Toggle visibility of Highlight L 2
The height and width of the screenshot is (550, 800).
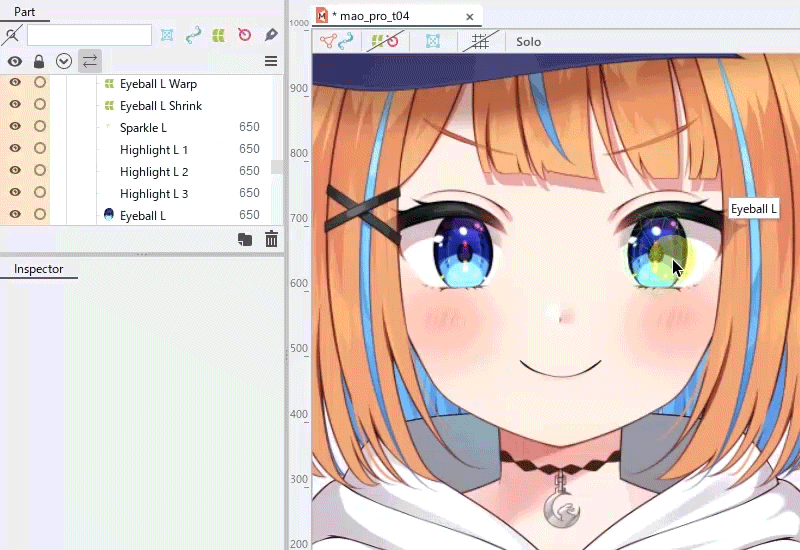point(15,170)
